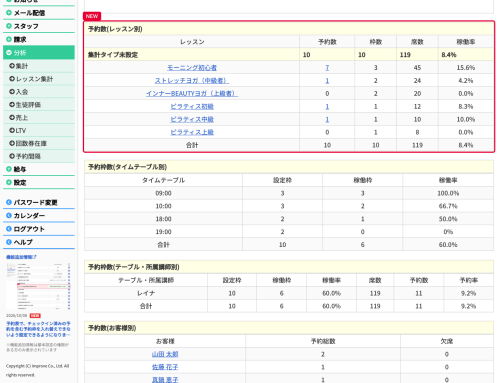Click the 66.7% rate in the 10:00 row
Screen dimensions: 500x383
(448, 206)
